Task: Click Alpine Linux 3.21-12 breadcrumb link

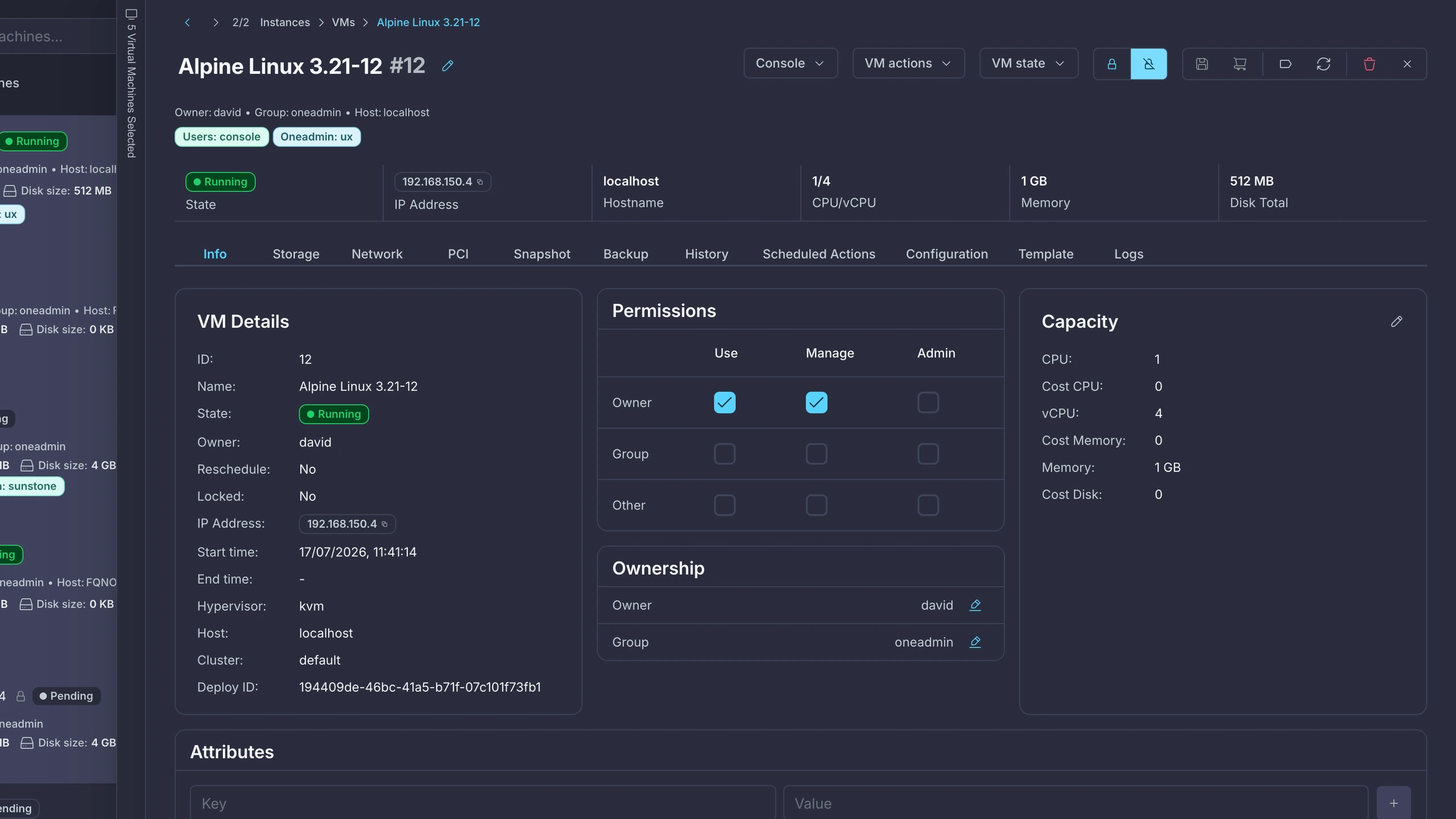Action: (x=428, y=22)
